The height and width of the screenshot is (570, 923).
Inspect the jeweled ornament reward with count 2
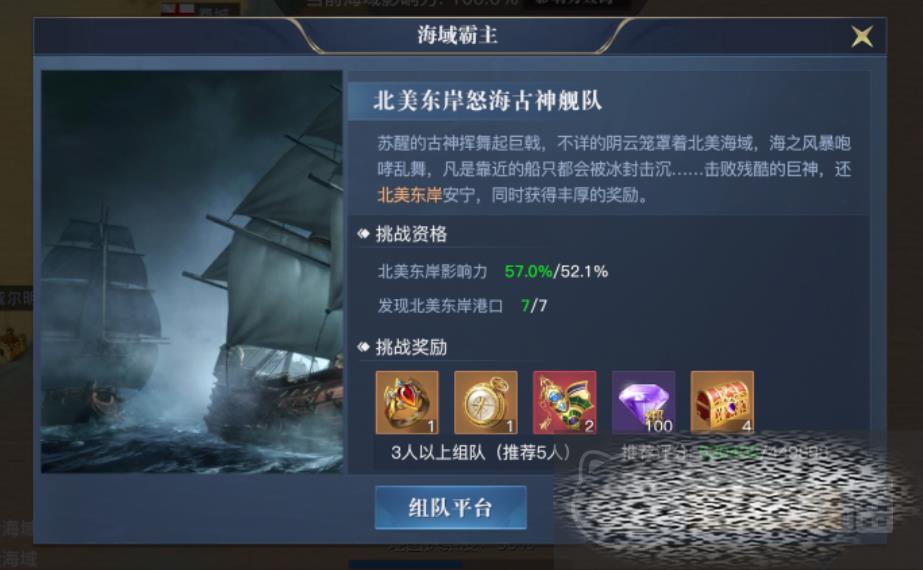point(565,402)
